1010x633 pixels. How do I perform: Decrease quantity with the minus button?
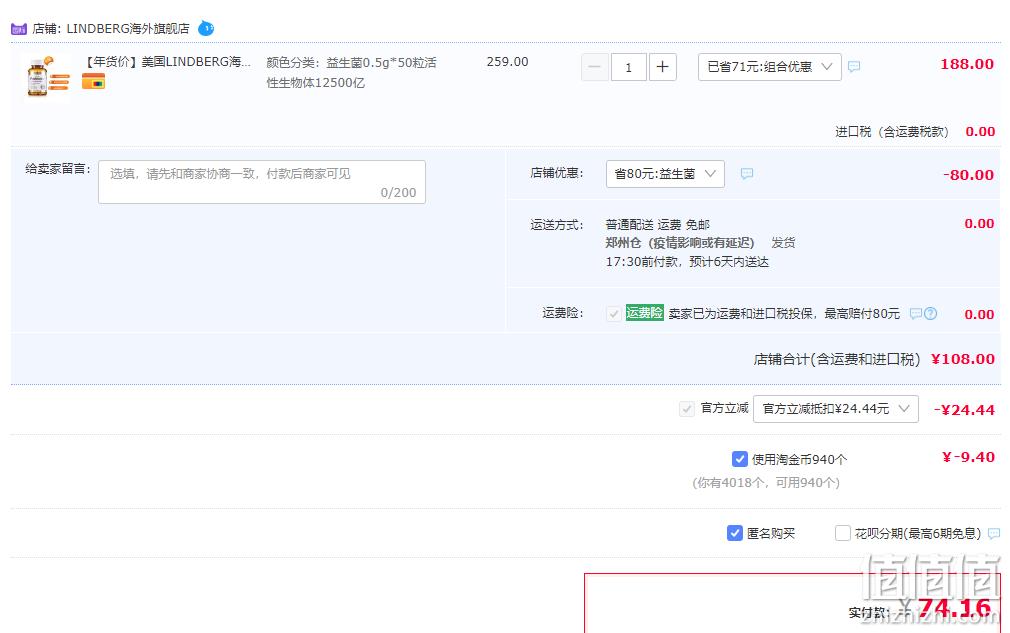[x=595, y=67]
